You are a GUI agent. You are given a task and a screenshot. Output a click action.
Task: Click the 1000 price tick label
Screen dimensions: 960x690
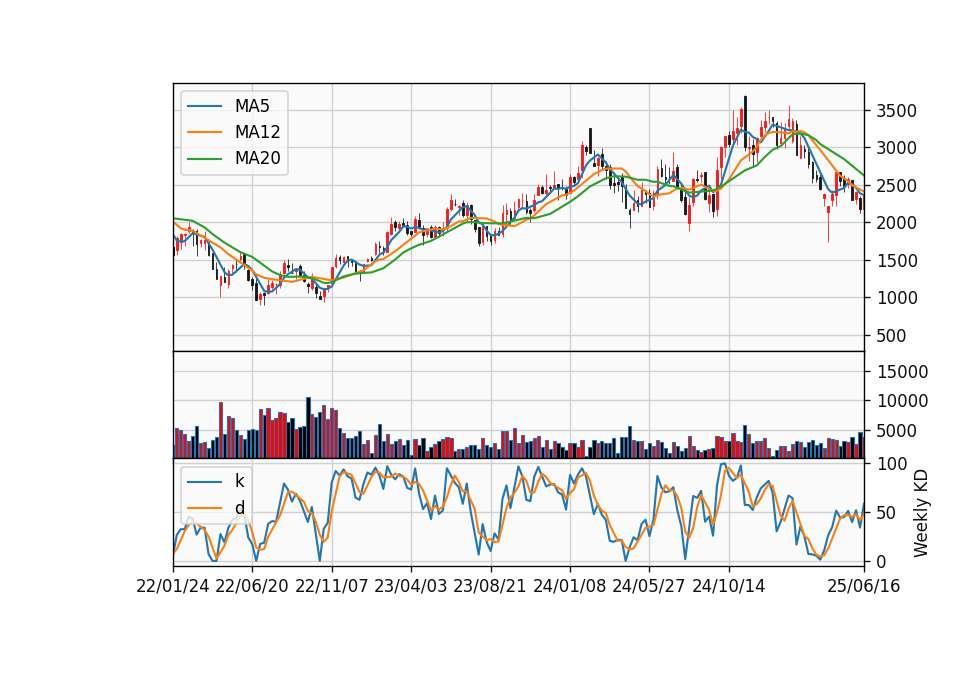click(896, 298)
